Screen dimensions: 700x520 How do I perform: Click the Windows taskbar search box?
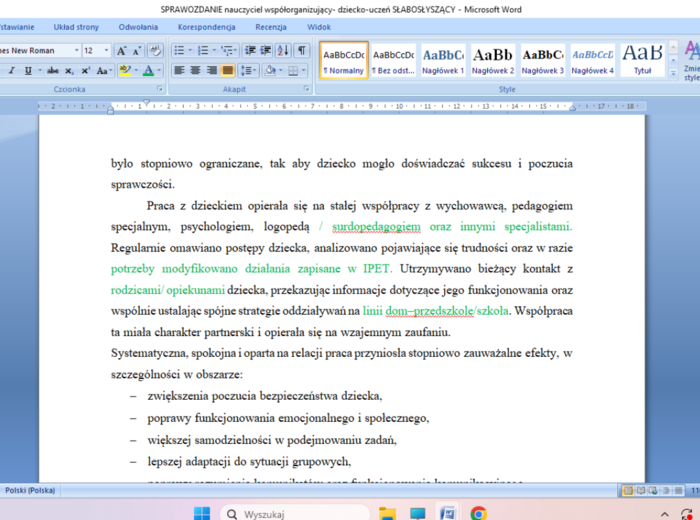point(290,513)
